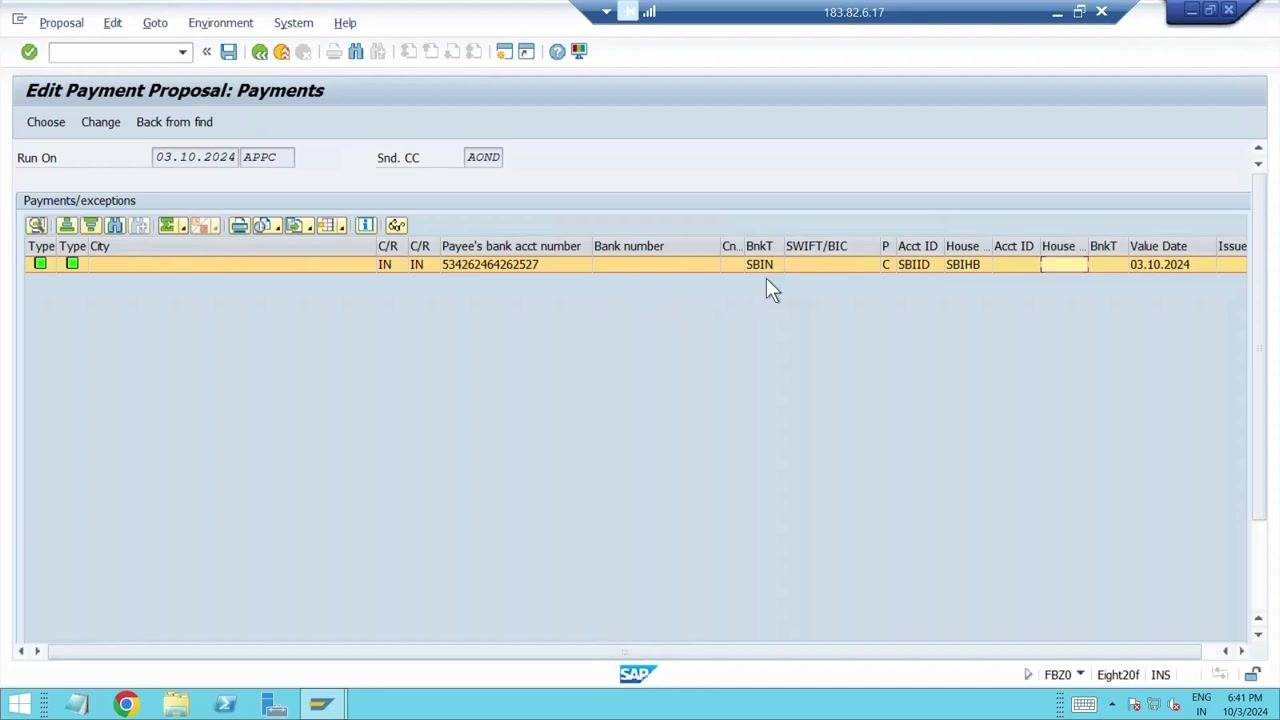Click the grid Find binoculars icon
The image size is (1280, 720).
[115, 225]
